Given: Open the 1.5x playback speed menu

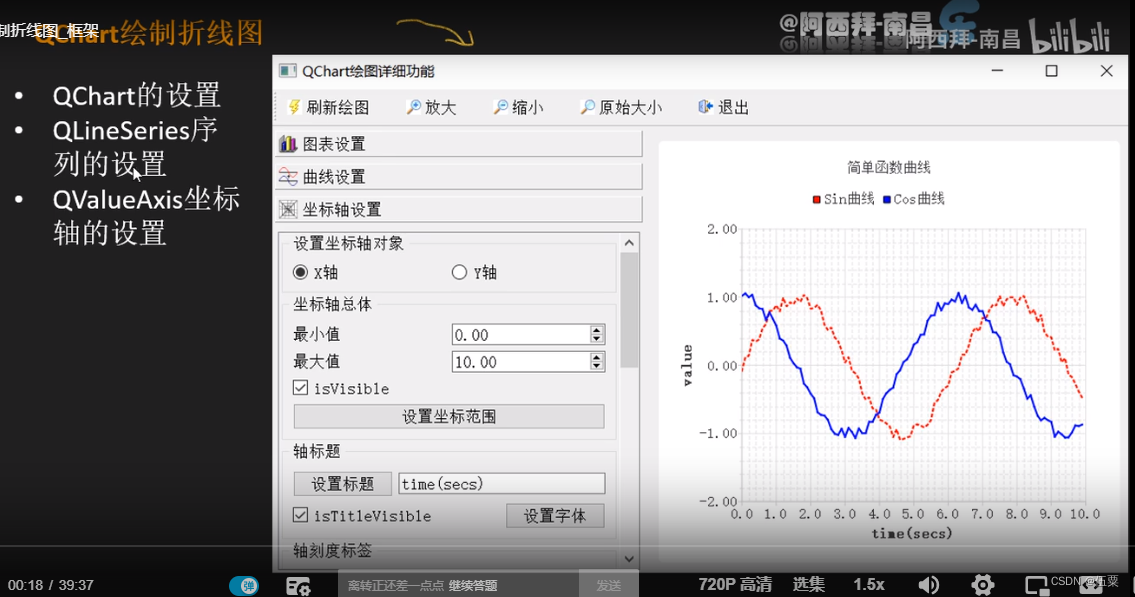Looking at the screenshot, I should 868,583.
